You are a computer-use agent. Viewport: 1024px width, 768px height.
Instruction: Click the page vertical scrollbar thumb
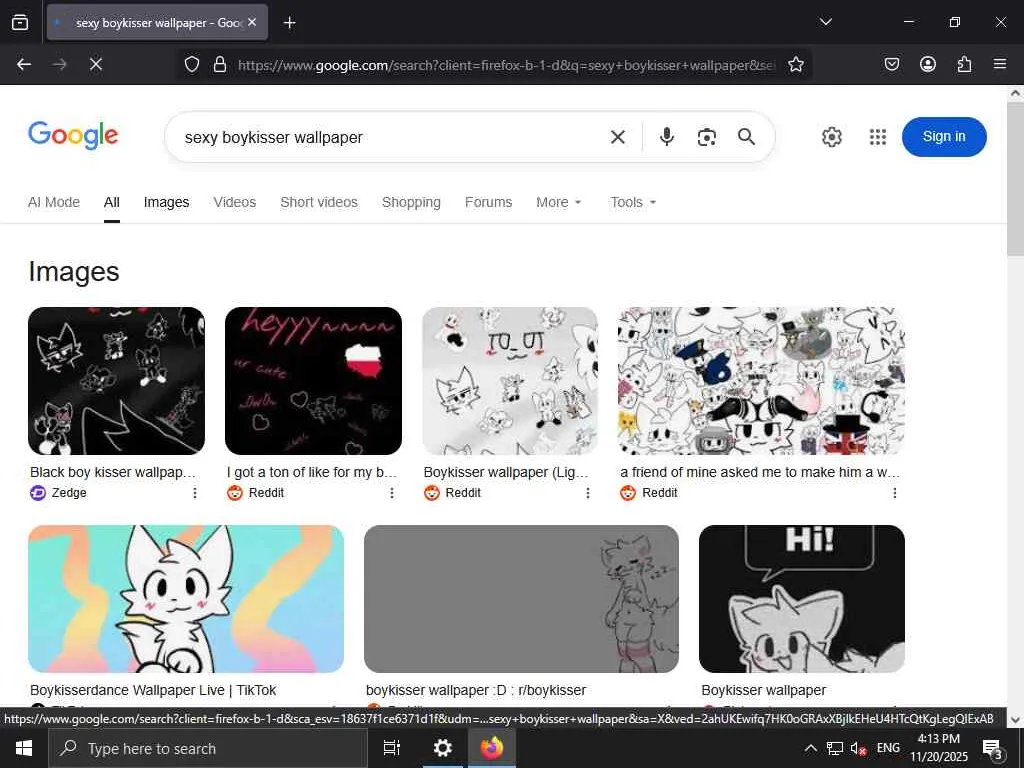click(x=1015, y=179)
